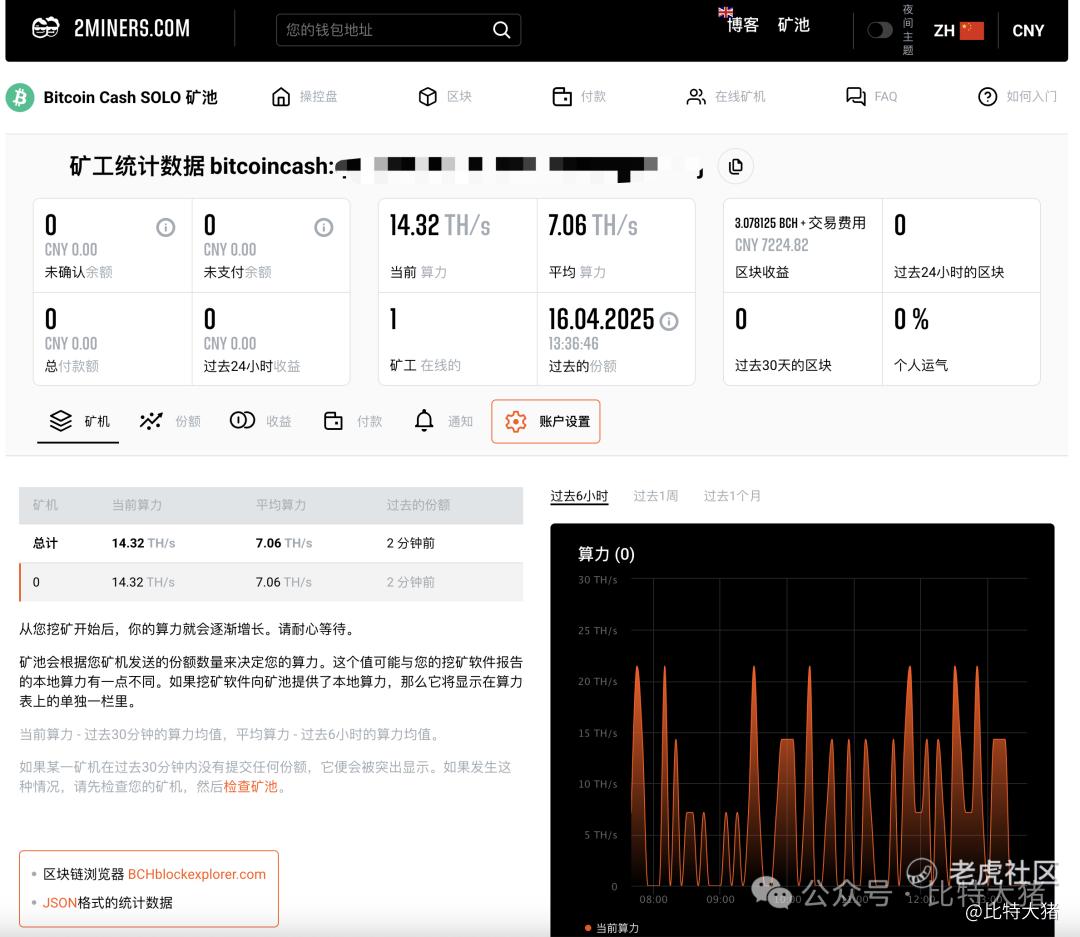
Task: Click the 个人运气 0 % card
Action: pyautogui.click(x=961, y=339)
